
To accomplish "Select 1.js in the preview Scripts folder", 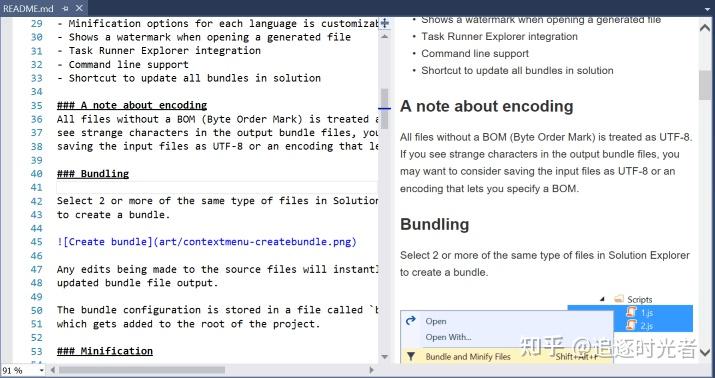I will click(x=647, y=313).
